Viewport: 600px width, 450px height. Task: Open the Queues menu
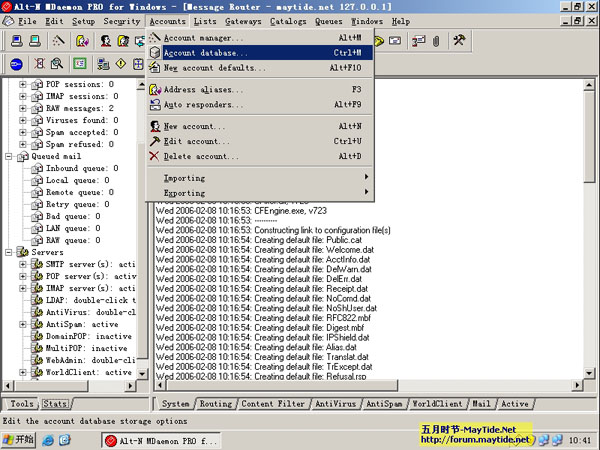coord(329,21)
